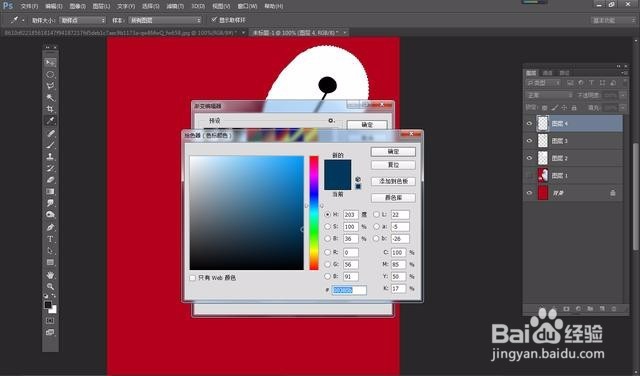Open Color Libraries button
The image size is (640, 376).
[x=393, y=198]
